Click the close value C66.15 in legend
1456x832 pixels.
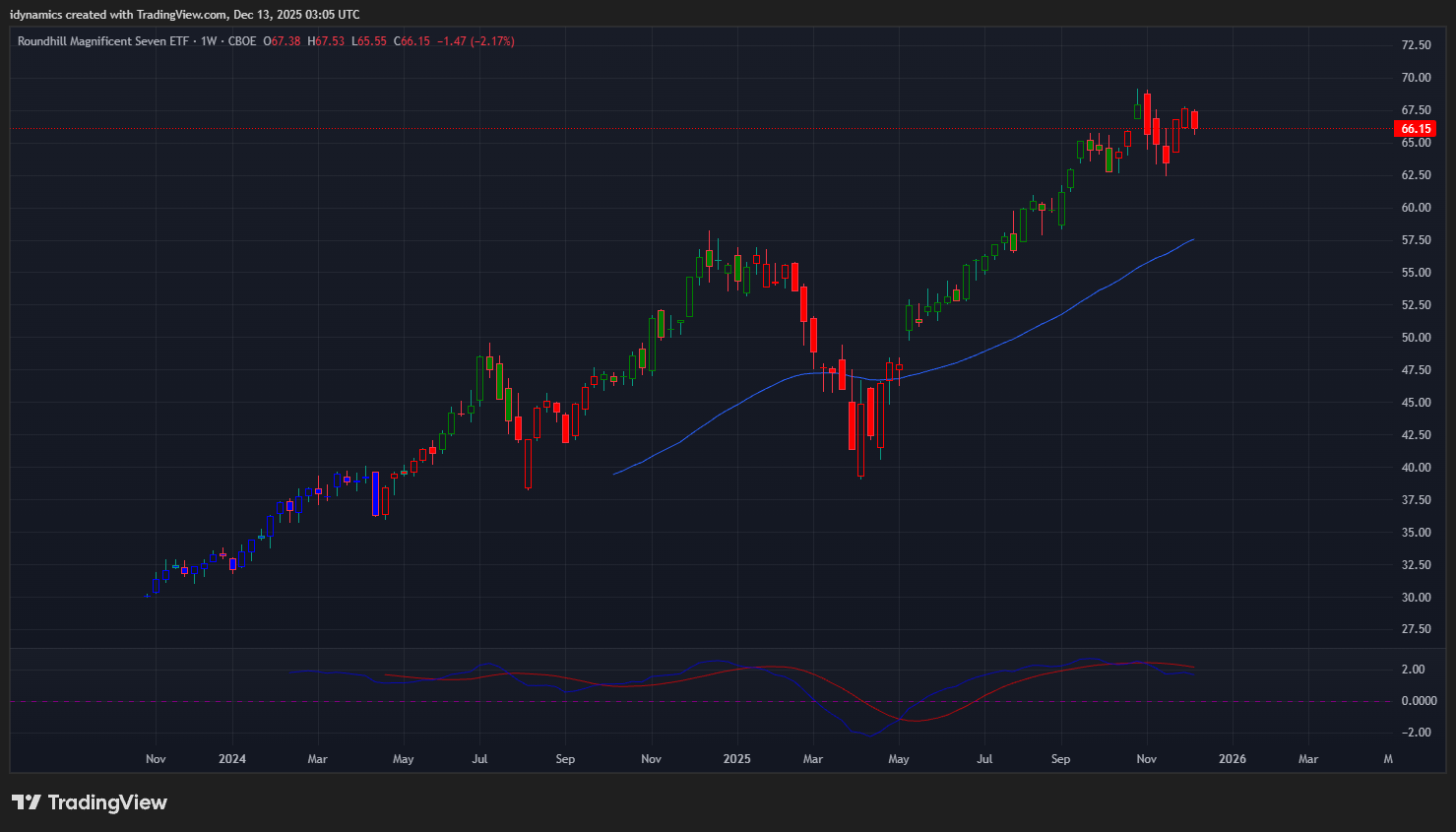click(411, 41)
